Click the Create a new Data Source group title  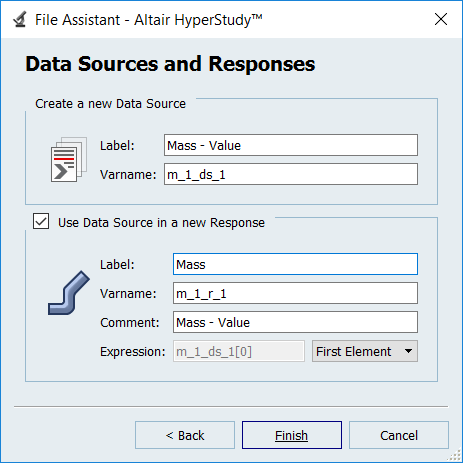click(110, 104)
